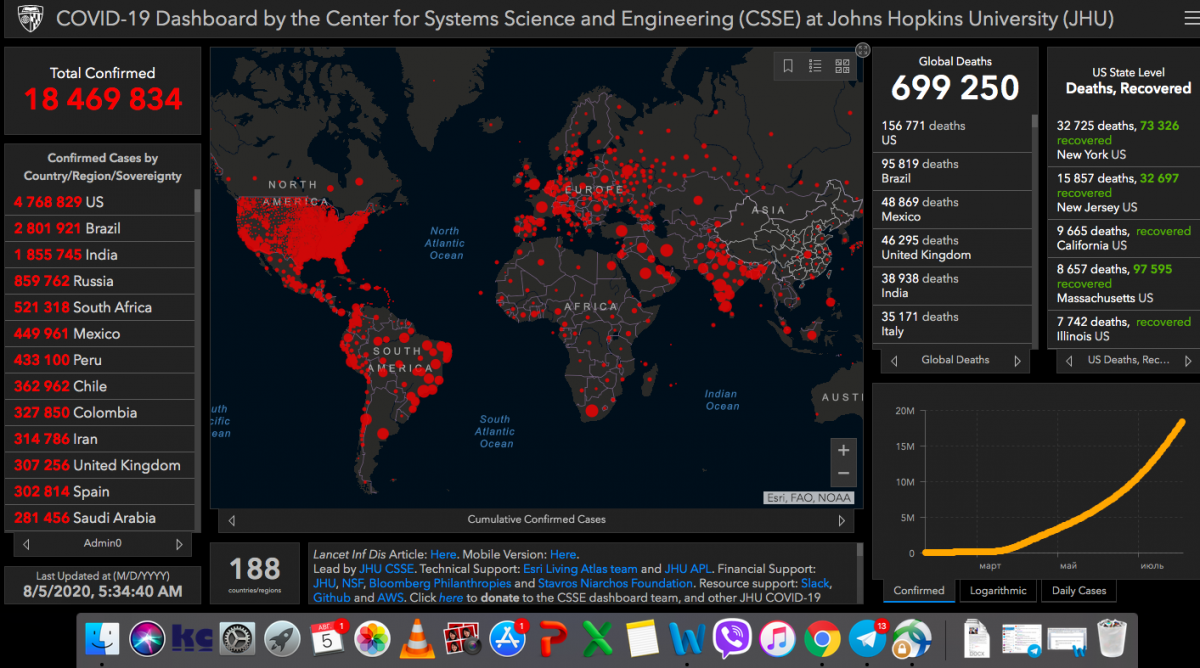Select South Africa in confirmed list
The image size is (1200, 668).
[x=100, y=307]
